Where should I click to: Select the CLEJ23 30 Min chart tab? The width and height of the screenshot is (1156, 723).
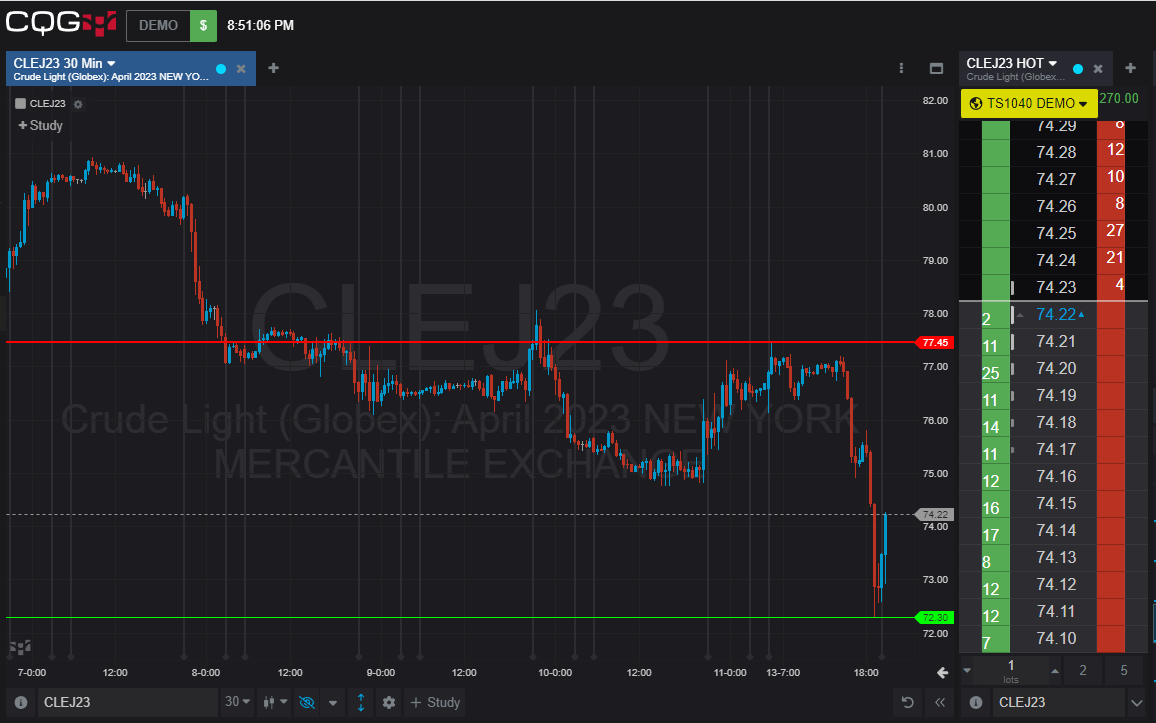point(110,68)
